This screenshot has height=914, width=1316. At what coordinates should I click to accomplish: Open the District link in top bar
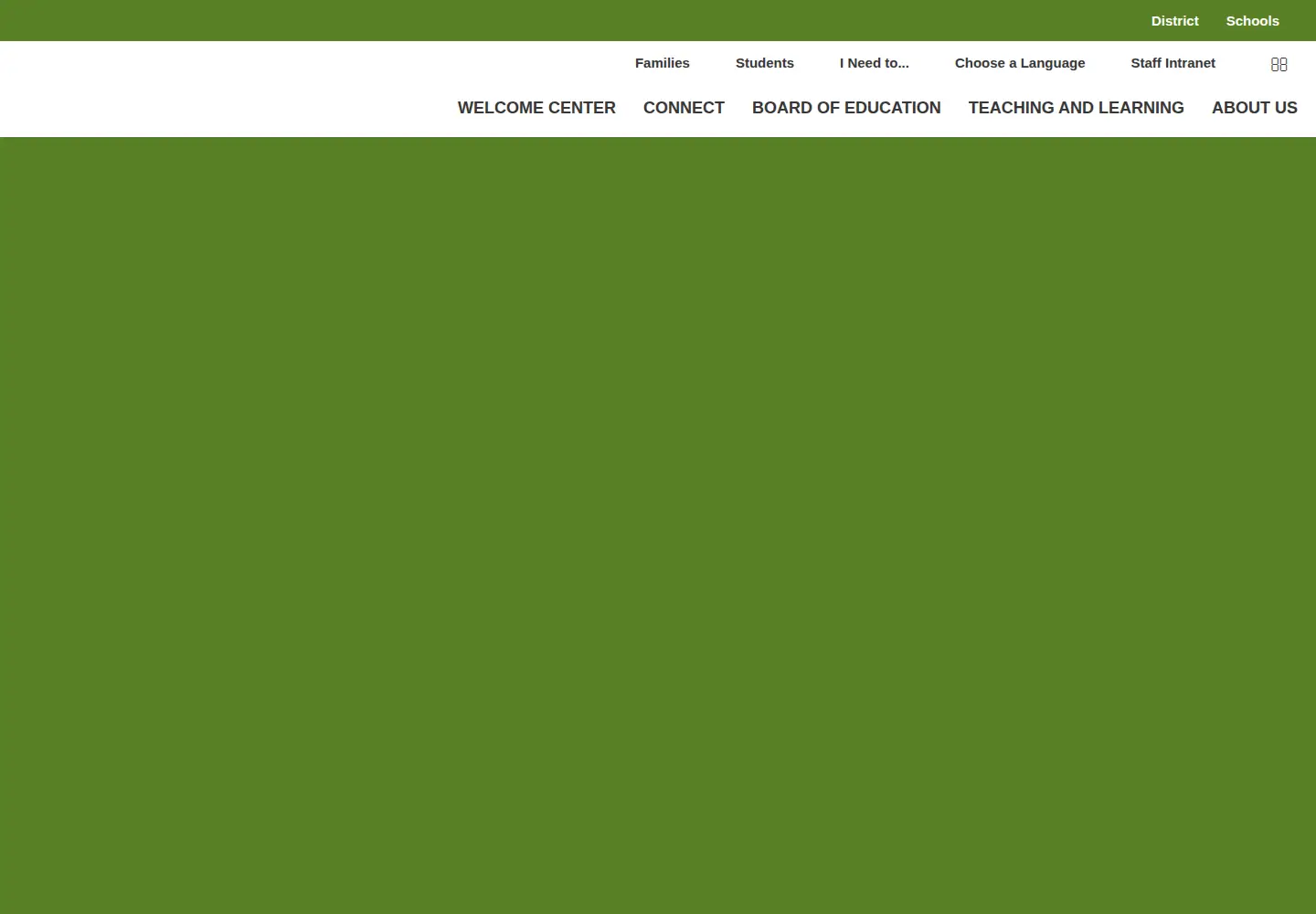coord(1174,21)
